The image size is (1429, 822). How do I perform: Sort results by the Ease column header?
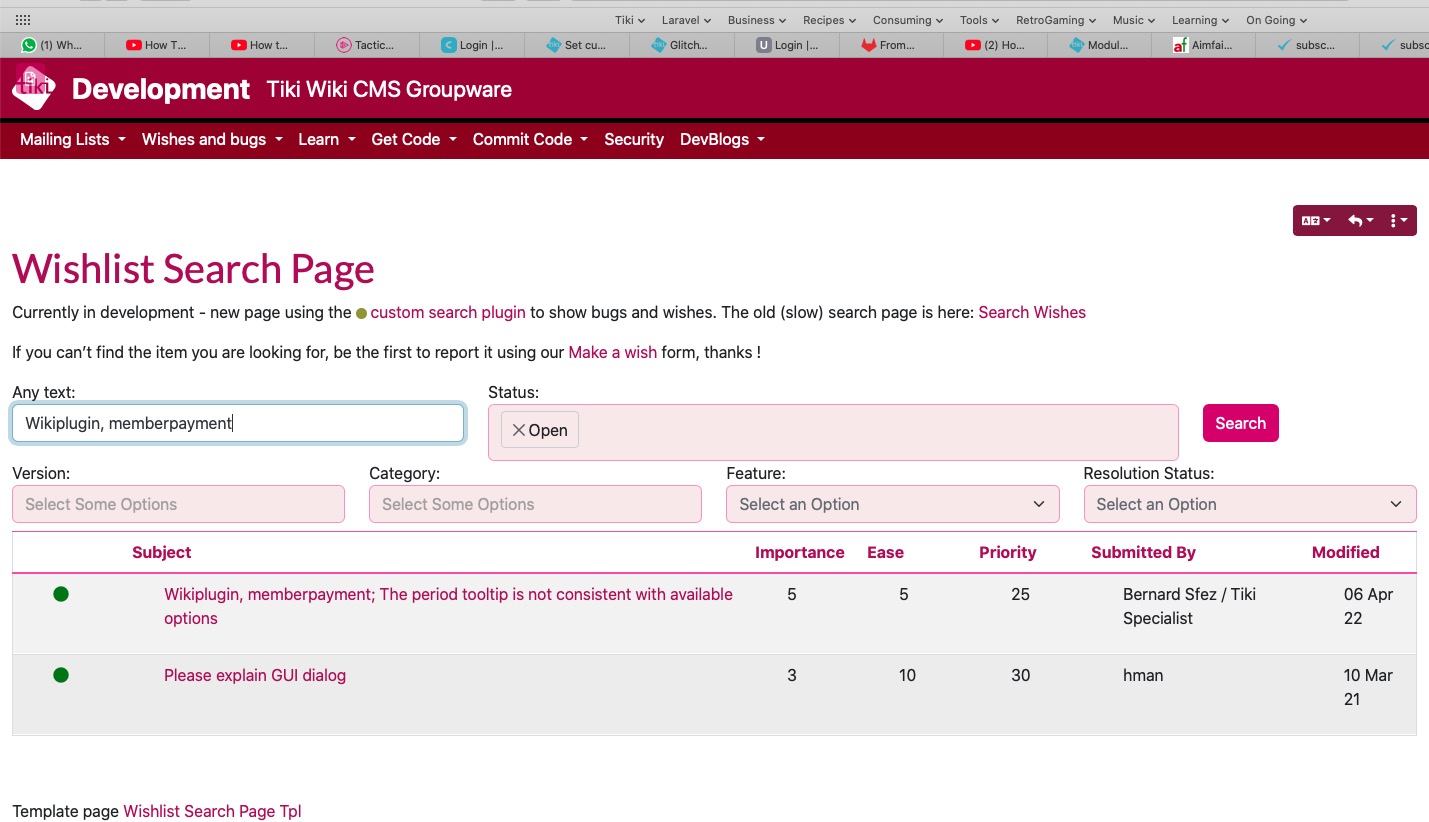885,552
